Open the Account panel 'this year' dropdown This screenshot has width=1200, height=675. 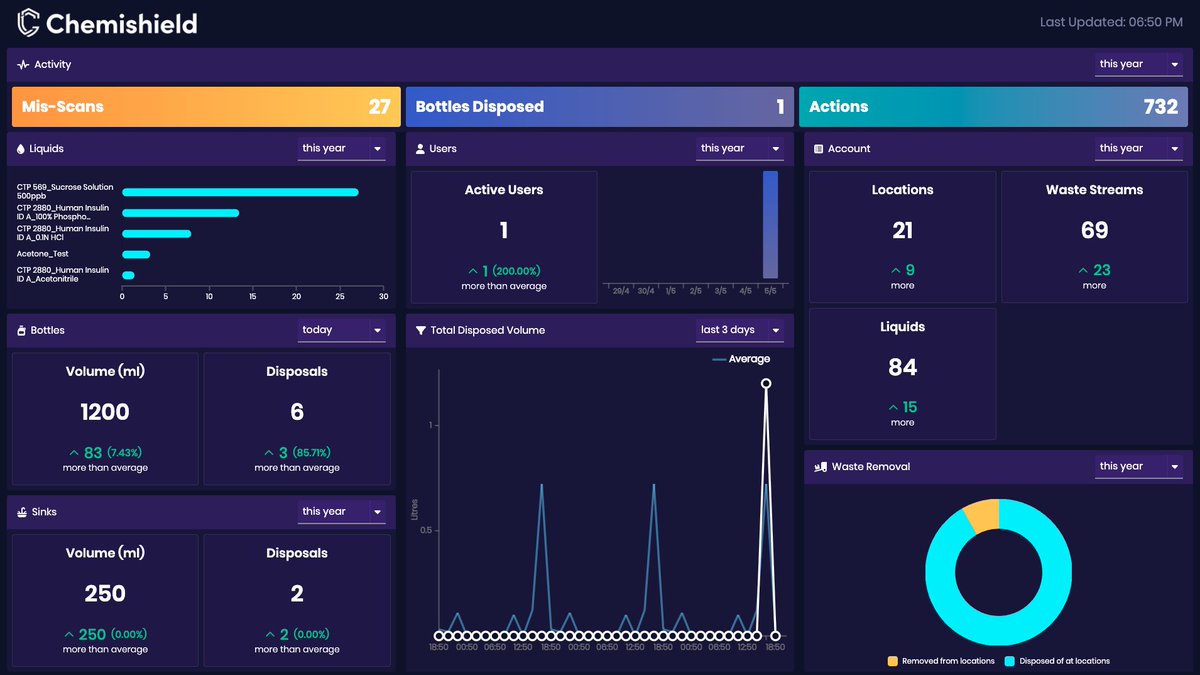point(1138,148)
